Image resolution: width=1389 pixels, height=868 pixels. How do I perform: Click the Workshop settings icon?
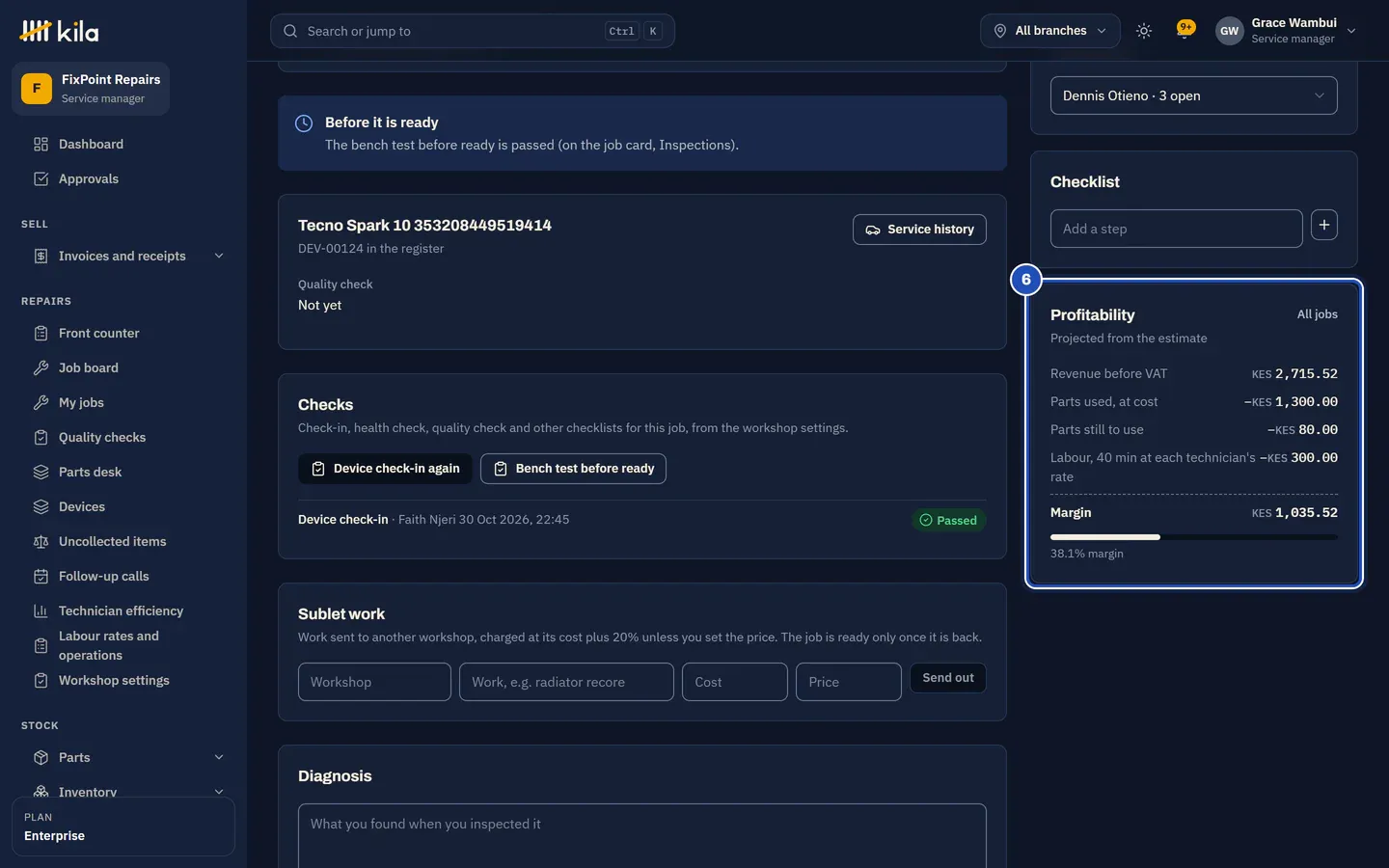pyautogui.click(x=41, y=680)
